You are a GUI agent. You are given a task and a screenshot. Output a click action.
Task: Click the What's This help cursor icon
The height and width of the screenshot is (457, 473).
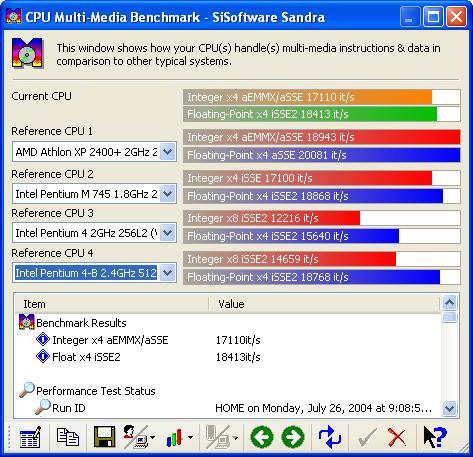point(435,437)
